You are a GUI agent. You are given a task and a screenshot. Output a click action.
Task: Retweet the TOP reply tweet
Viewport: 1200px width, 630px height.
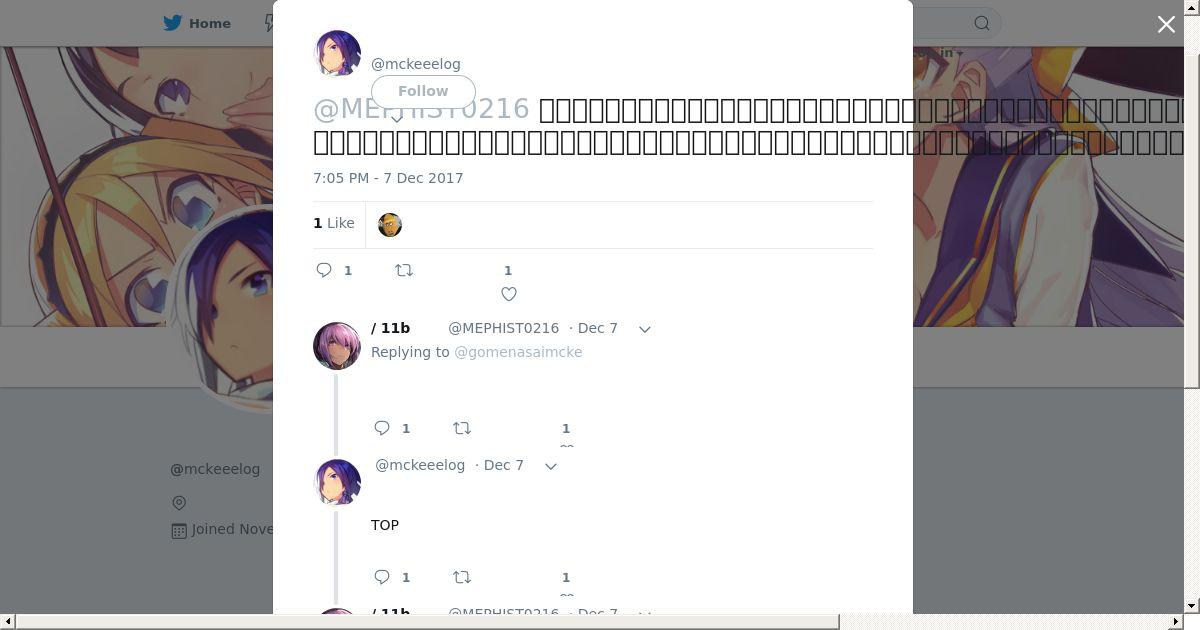462,577
